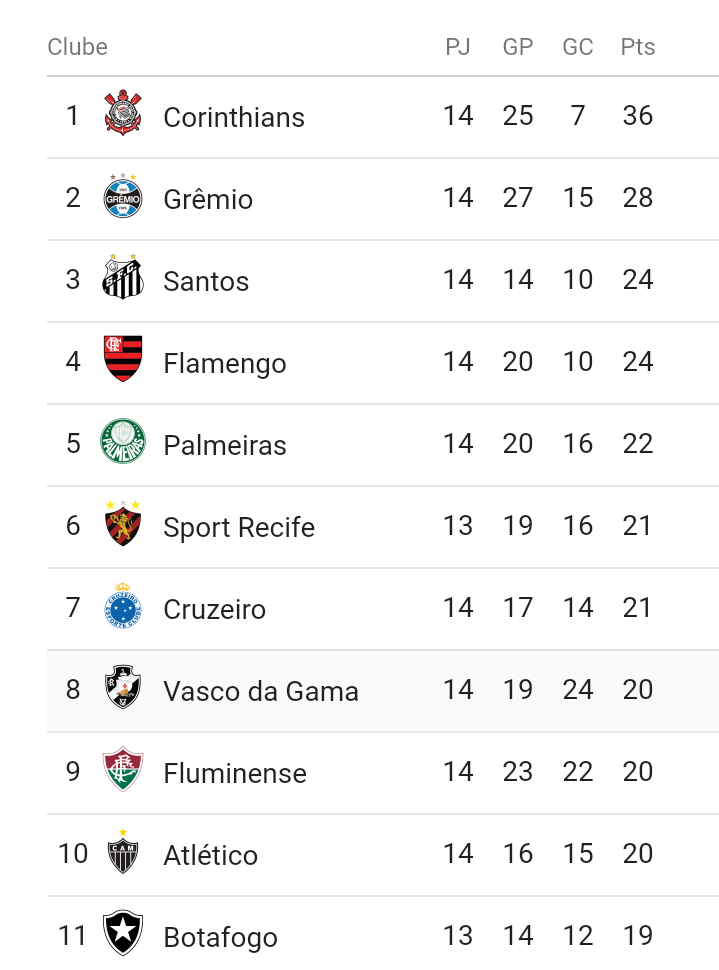Click the GC column header
The image size is (719, 970).
[x=578, y=47]
